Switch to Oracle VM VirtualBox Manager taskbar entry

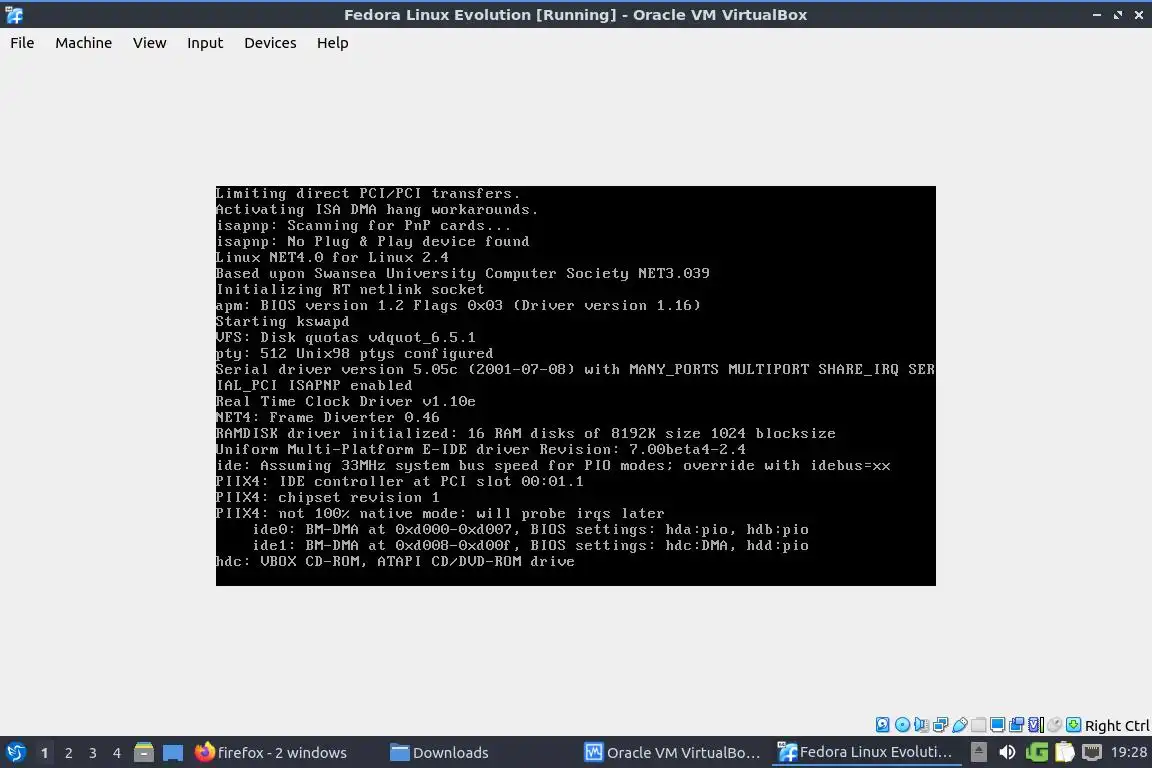(672, 753)
